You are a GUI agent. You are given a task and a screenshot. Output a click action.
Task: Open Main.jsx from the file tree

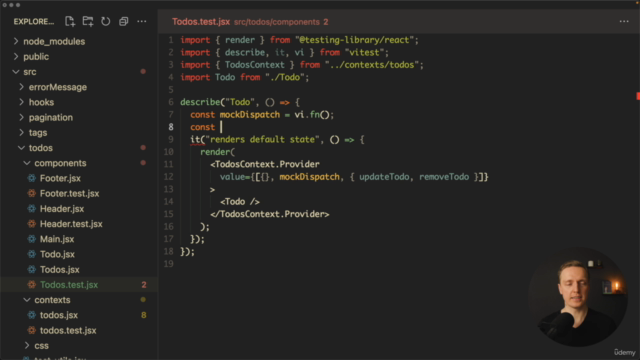click(x=57, y=239)
